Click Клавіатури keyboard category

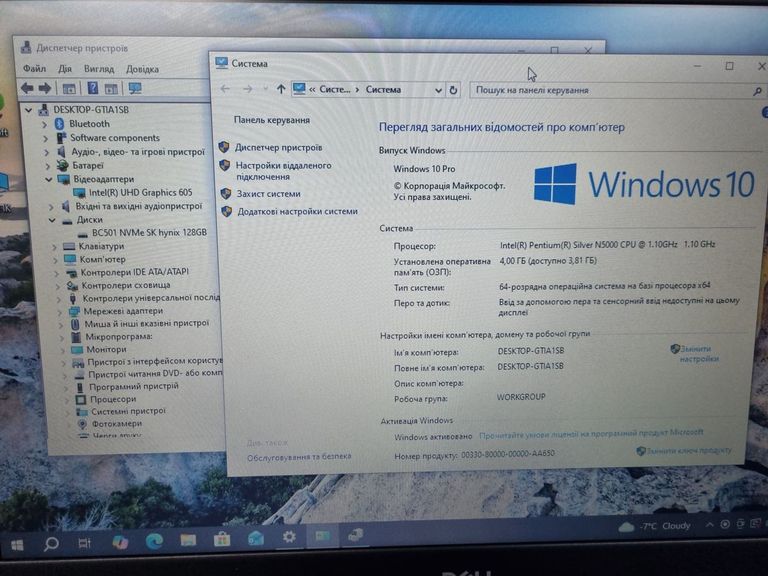pyautogui.click(x=101, y=246)
